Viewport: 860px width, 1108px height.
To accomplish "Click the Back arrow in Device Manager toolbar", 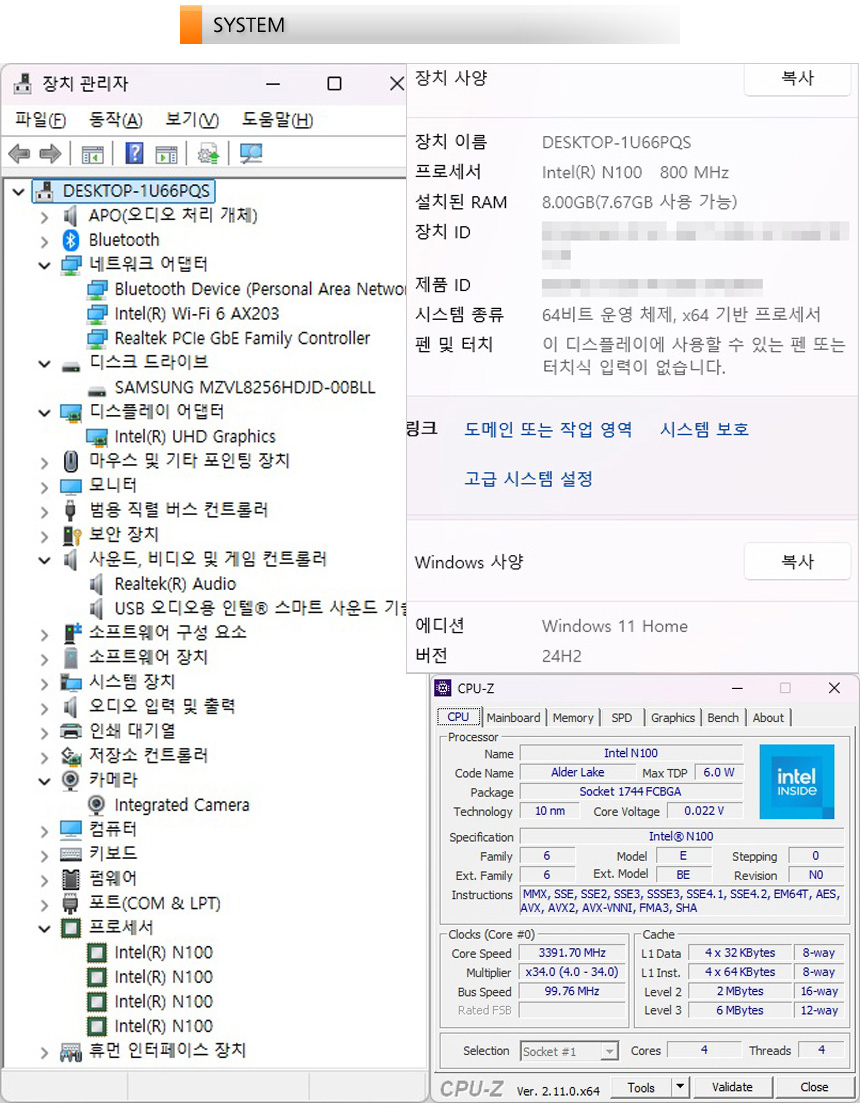I will pos(19,153).
